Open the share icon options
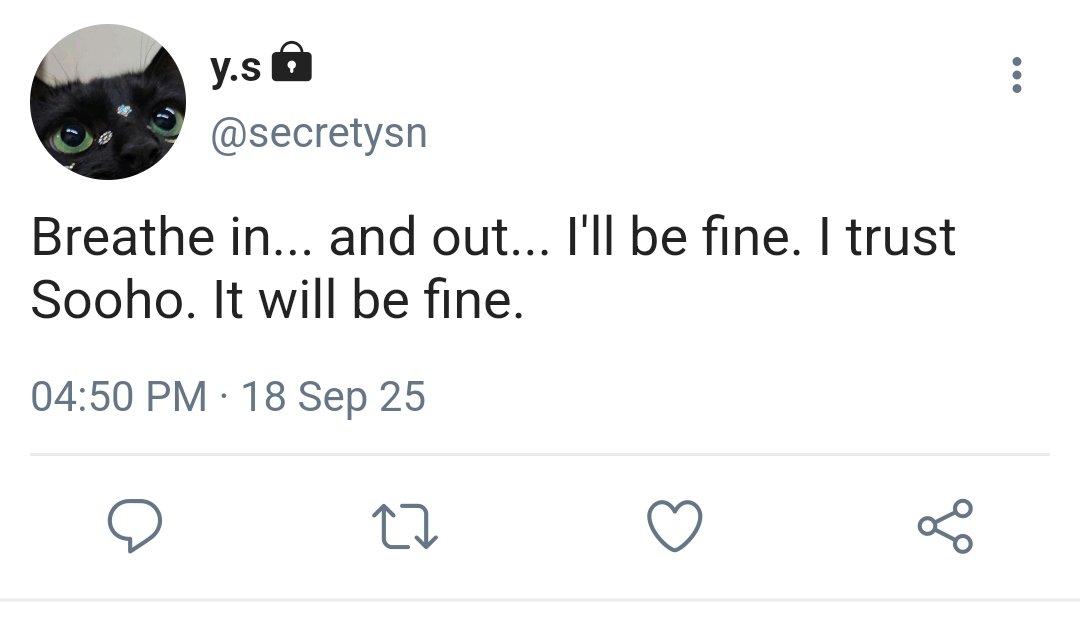The image size is (1080, 618). (x=945, y=526)
